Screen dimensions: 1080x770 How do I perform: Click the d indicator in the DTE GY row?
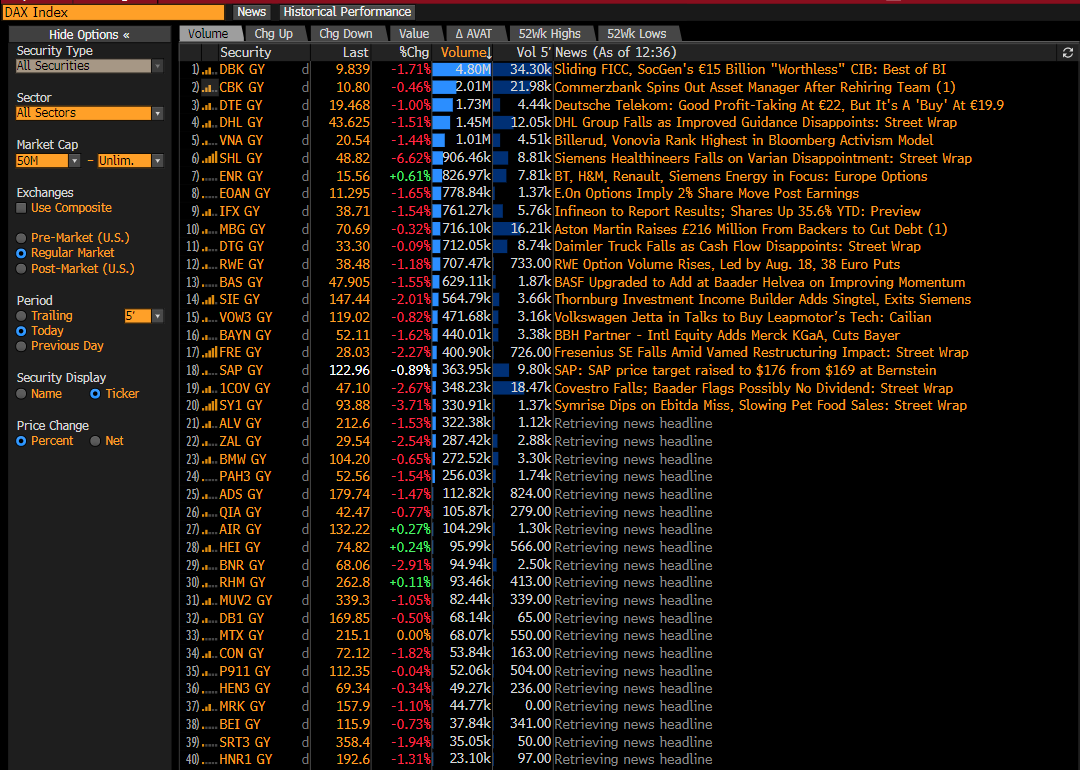(x=305, y=105)
